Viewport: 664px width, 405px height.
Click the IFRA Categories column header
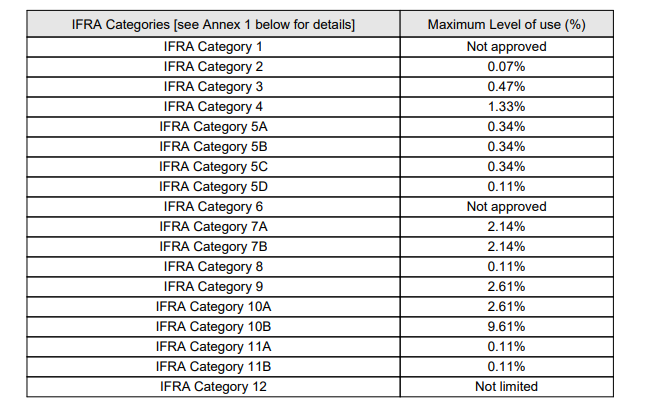click(213, 24)
